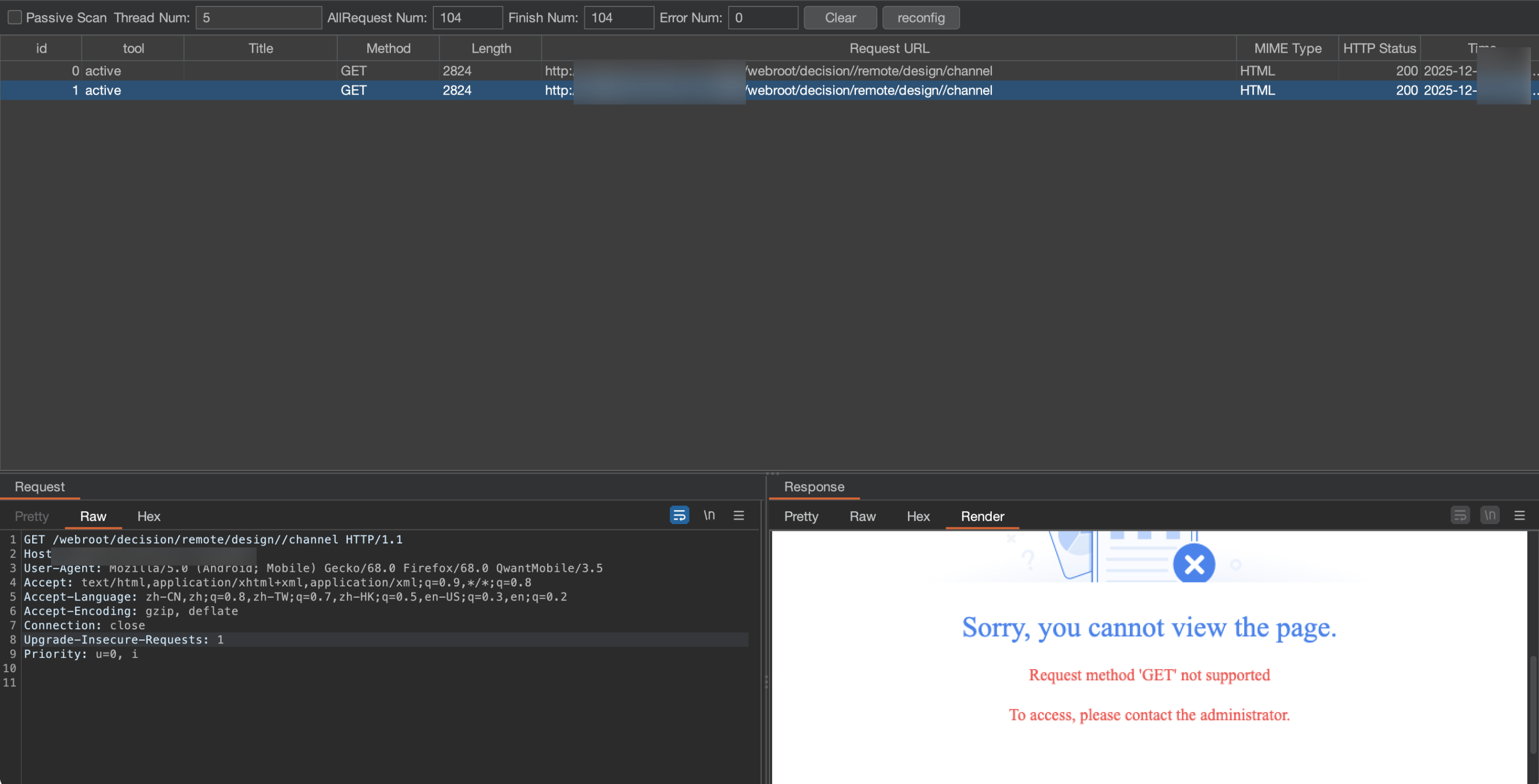This screenshot has width=1539, height=784.
Task: Switch request view to Hex
Action: [x=149, y=516]
